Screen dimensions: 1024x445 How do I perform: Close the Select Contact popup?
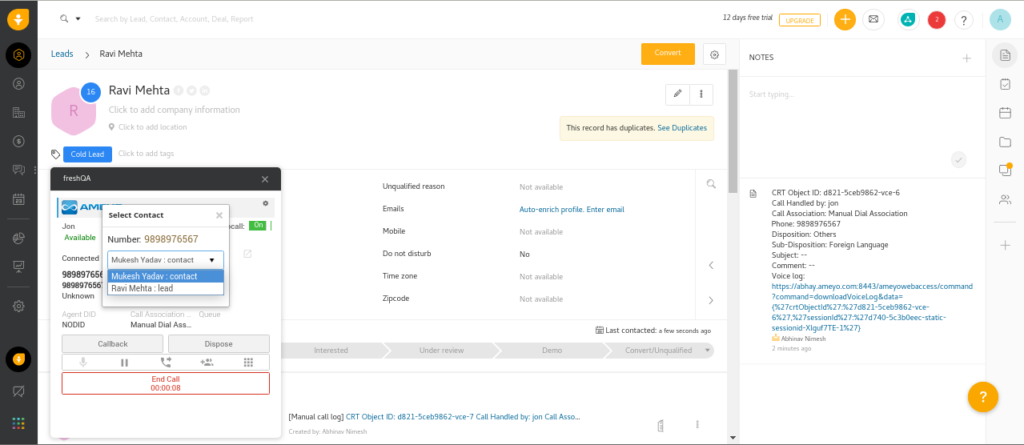coord(219,215)
